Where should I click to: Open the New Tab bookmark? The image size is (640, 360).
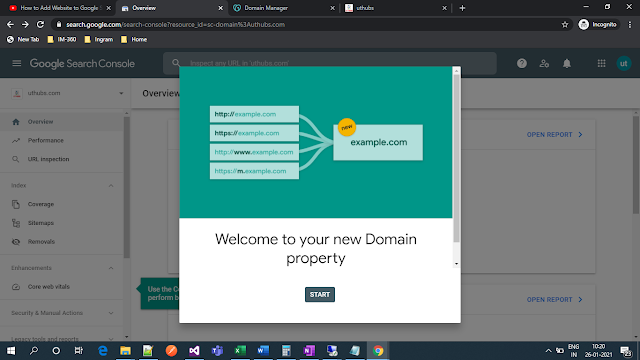point(23,40)
